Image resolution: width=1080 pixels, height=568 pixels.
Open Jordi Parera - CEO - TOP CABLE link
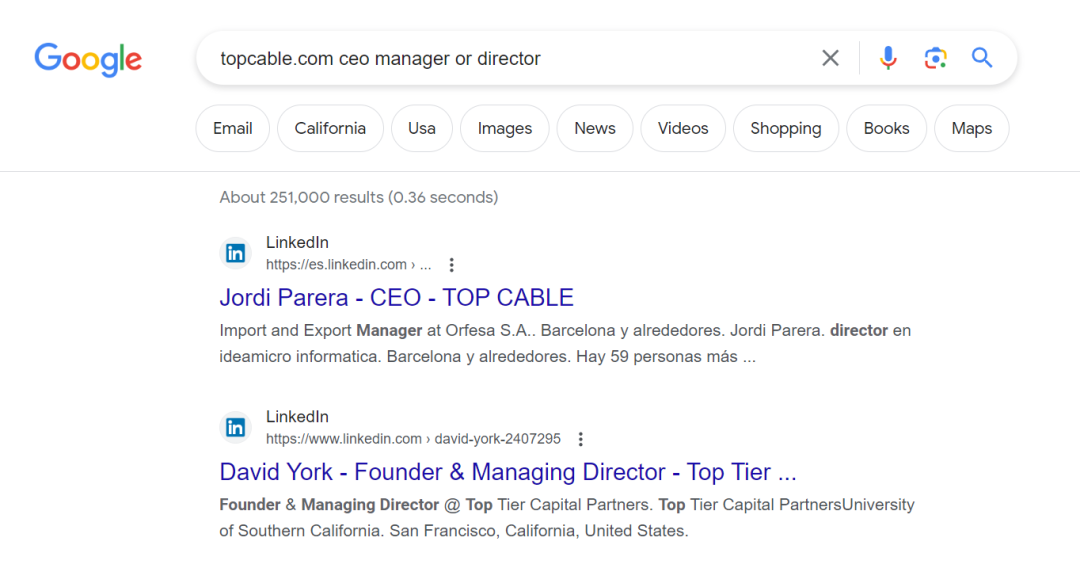[397, 297]
